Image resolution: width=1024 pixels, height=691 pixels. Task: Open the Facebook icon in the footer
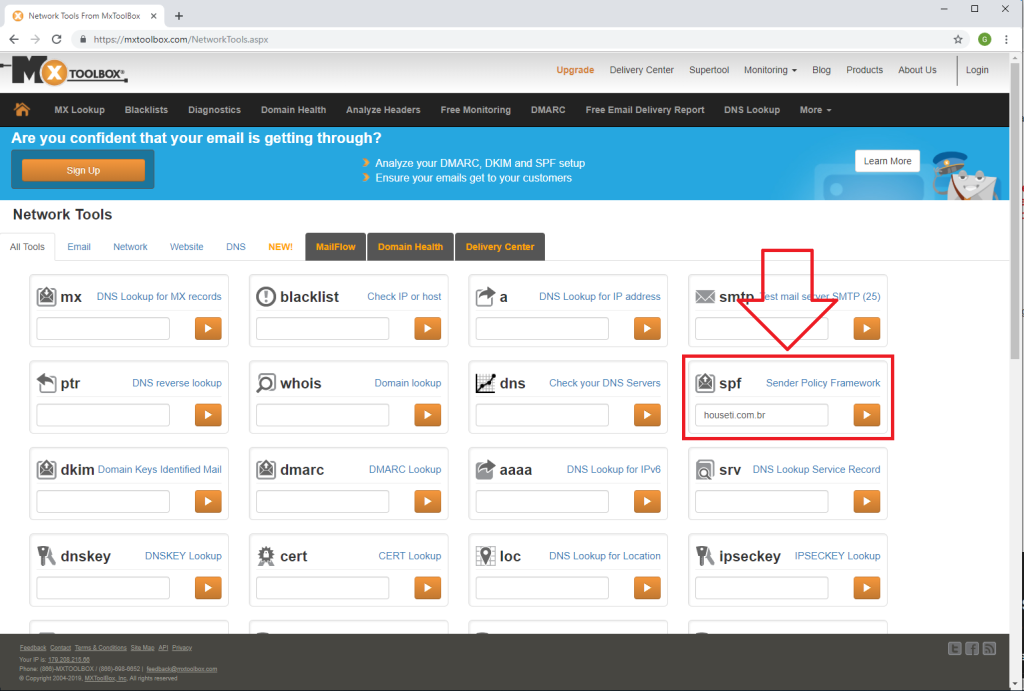tap(972, 649)
